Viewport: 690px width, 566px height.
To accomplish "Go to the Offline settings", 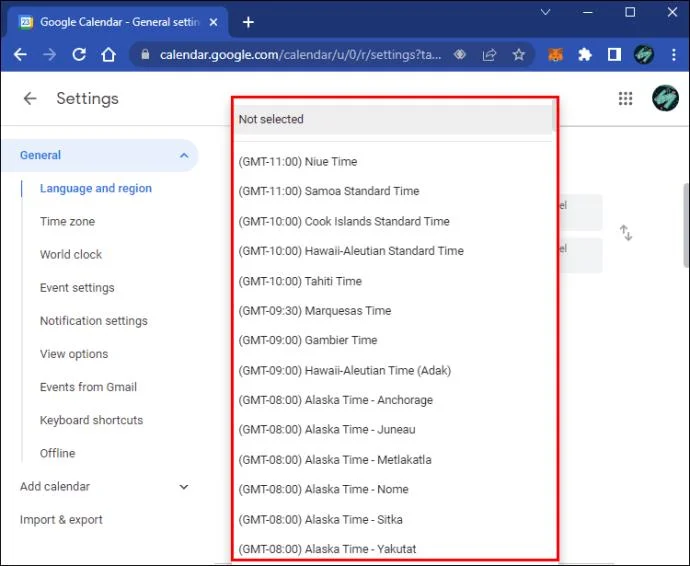I will pyautogui.click(x=58, y=453).
